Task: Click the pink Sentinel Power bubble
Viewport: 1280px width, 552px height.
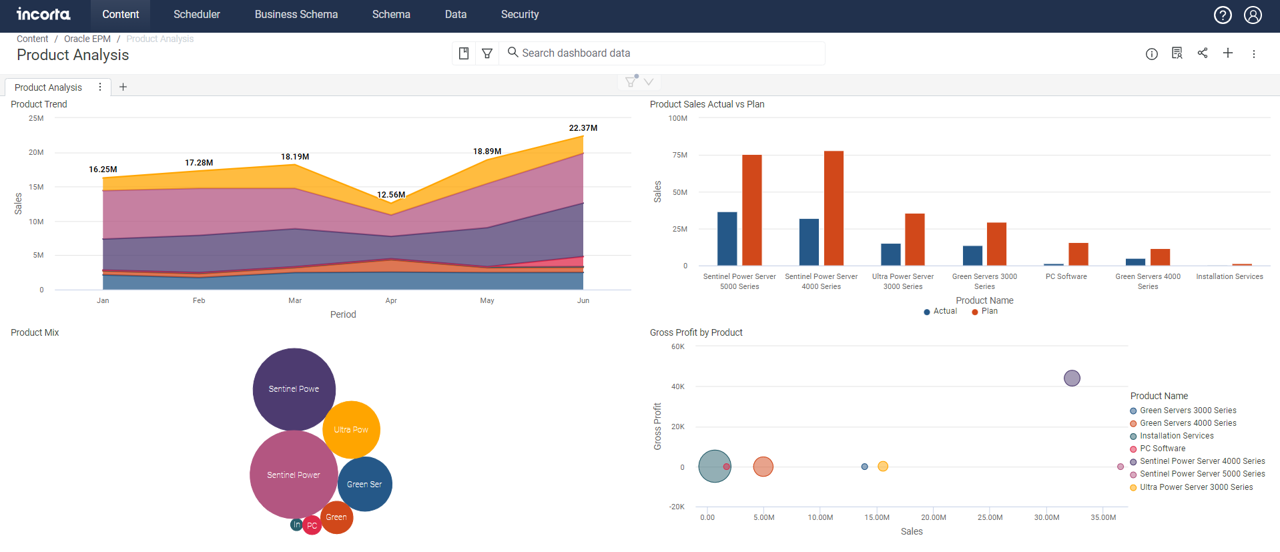Action: [x=294, y=475]
